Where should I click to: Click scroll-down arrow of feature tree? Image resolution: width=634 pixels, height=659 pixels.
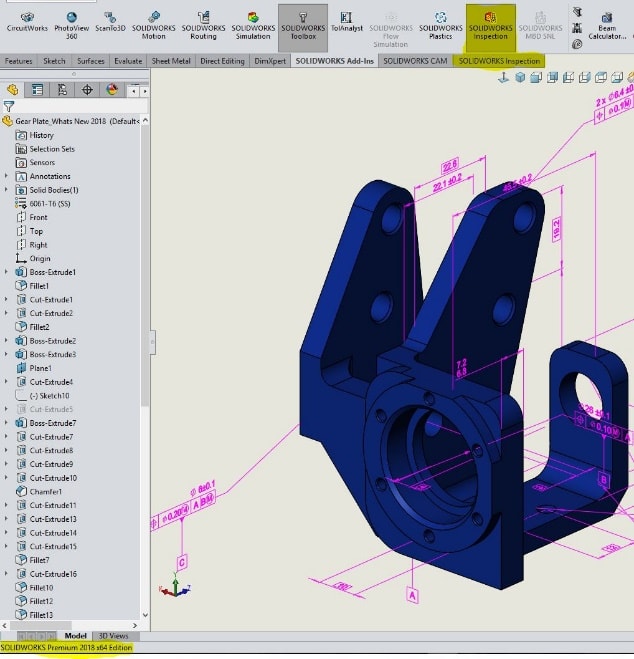pos(145,615)
